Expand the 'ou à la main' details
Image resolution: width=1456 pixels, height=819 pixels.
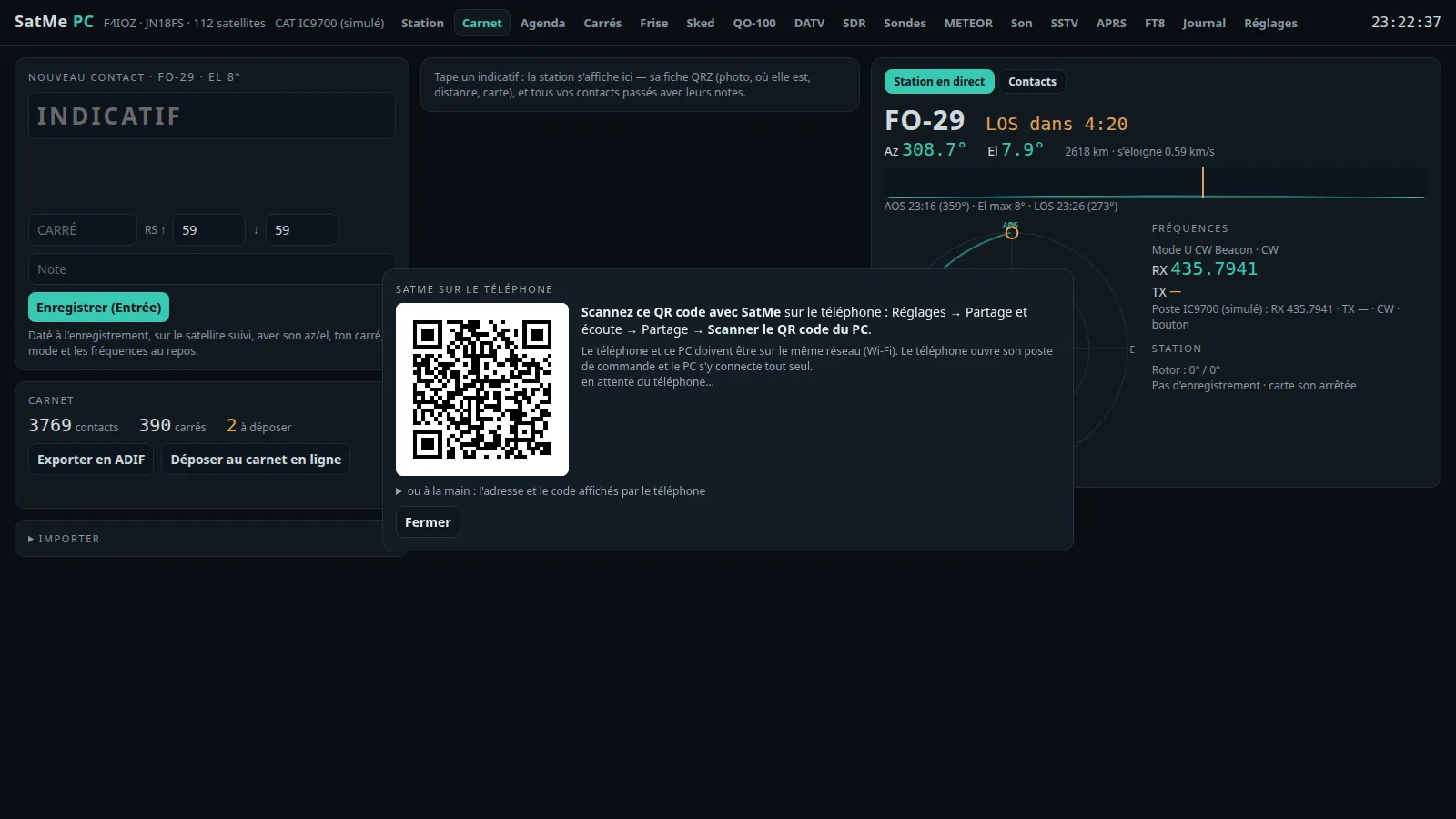[551, 490]
